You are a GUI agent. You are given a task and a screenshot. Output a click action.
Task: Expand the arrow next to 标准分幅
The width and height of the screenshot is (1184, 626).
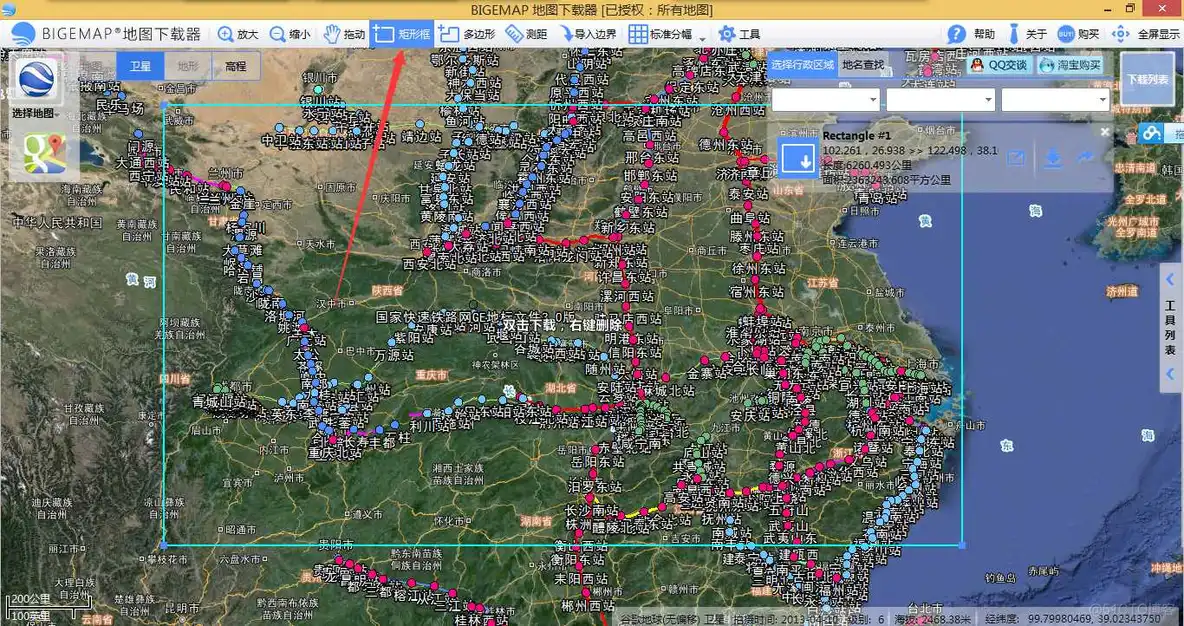(702, 38)
